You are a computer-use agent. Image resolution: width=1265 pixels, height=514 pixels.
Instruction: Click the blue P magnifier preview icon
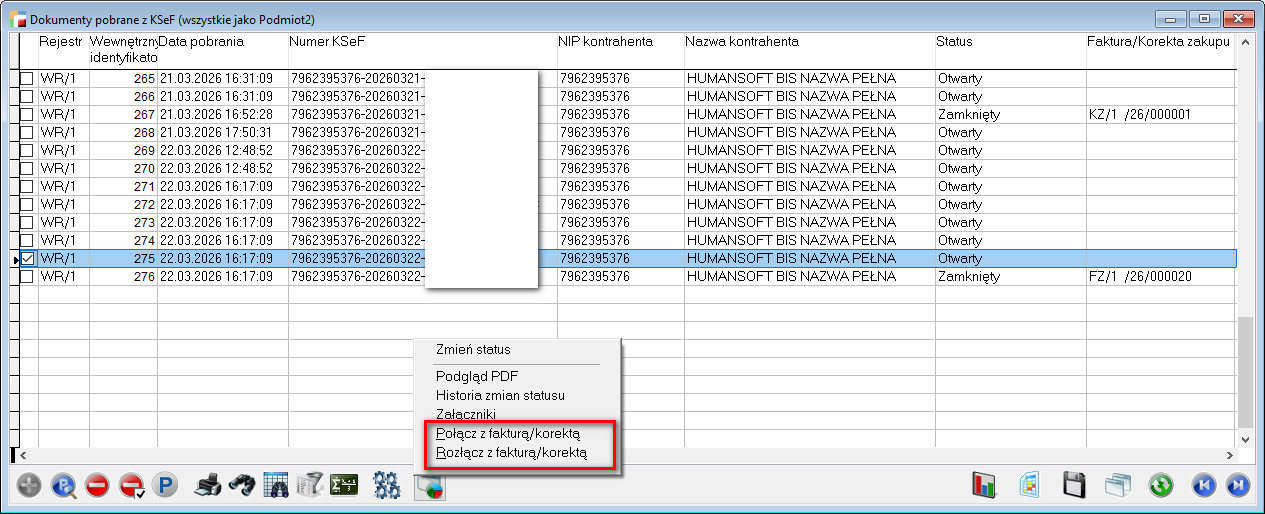64,486
